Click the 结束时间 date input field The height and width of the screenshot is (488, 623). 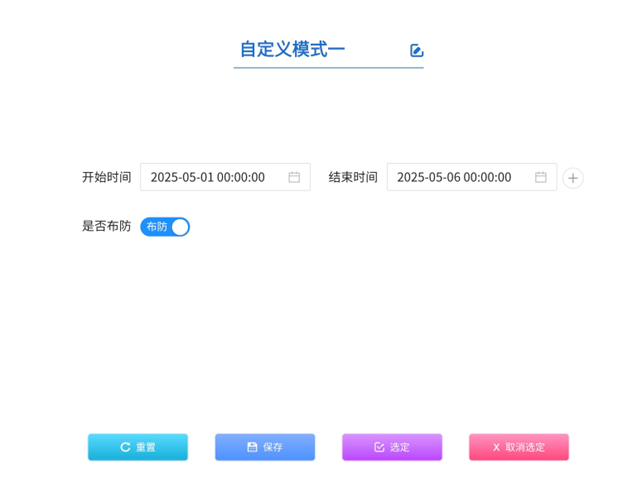[x=472, y=177]
